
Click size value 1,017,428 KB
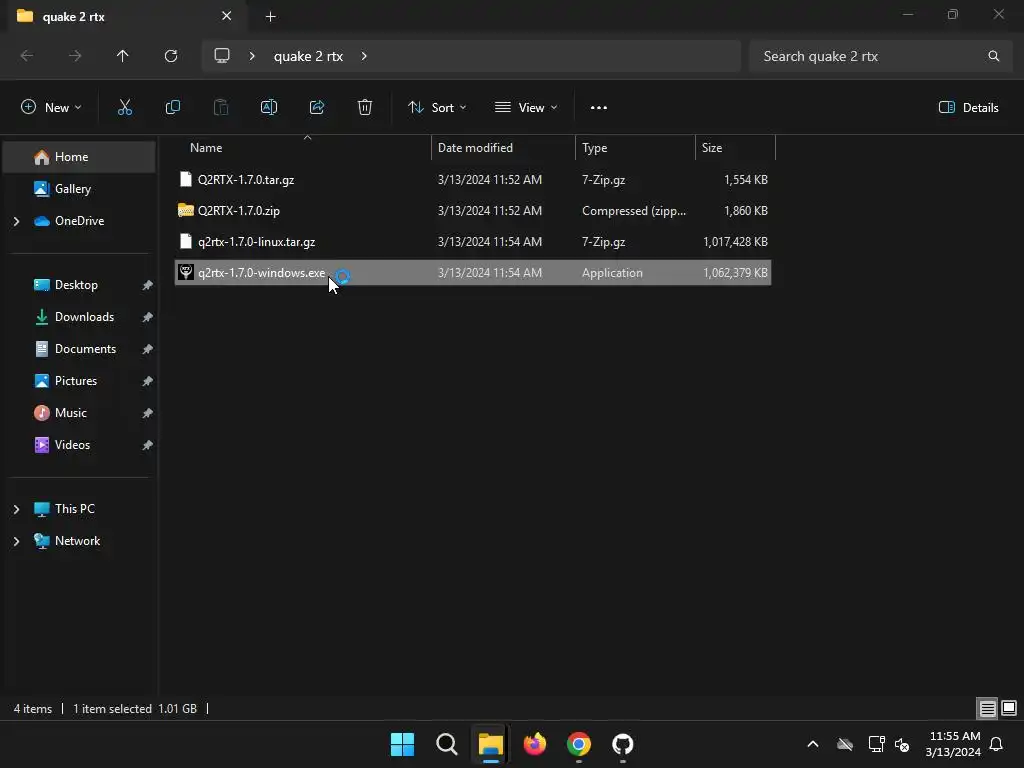click(735, 242)
